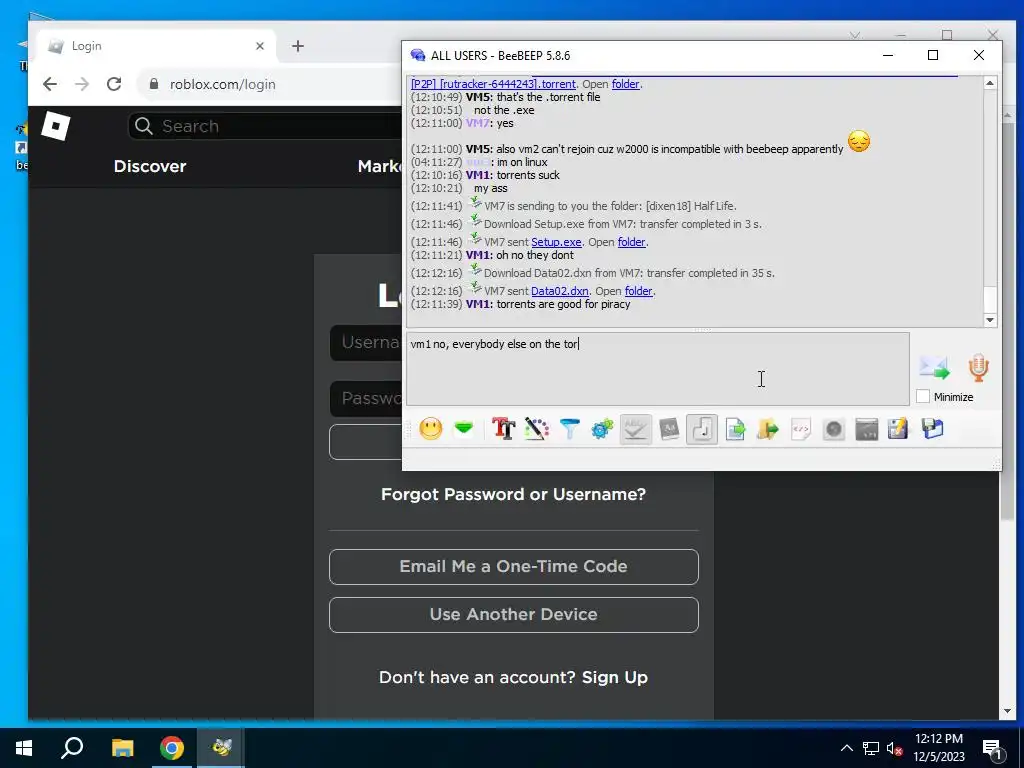Click VM1 message 'torrents suck'
The width and height of the screenshot is (1024, 768).
[x=528, y=175]
